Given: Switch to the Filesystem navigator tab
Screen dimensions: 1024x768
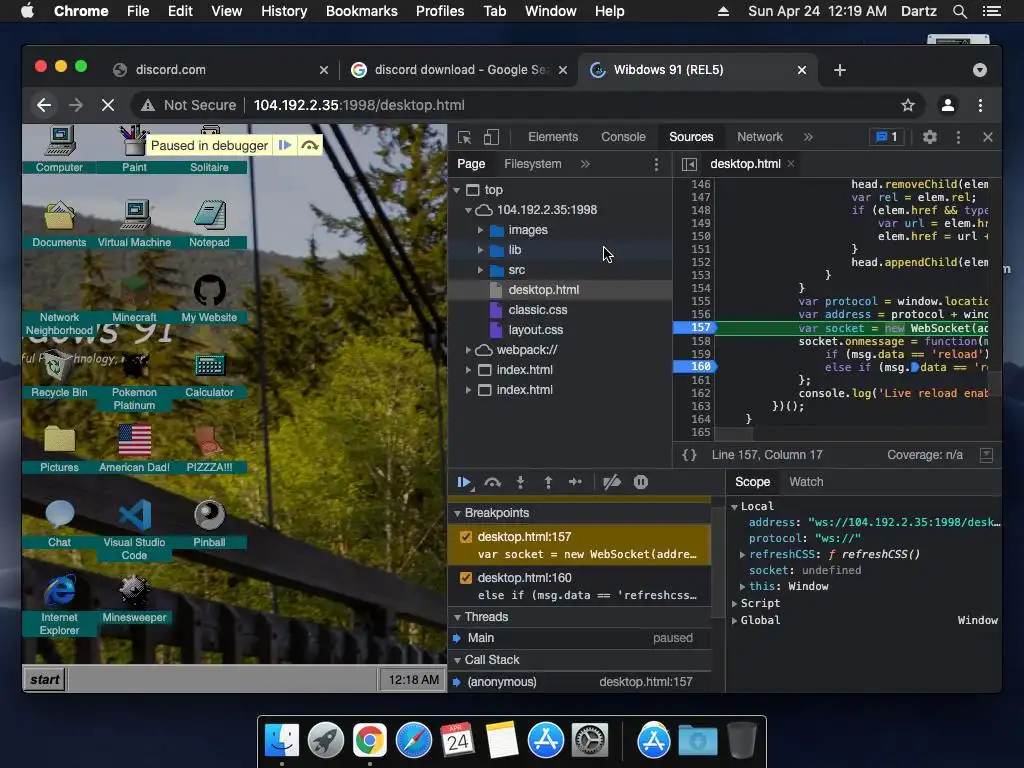Looking at the screenshot, I should [x=532, y=164].
